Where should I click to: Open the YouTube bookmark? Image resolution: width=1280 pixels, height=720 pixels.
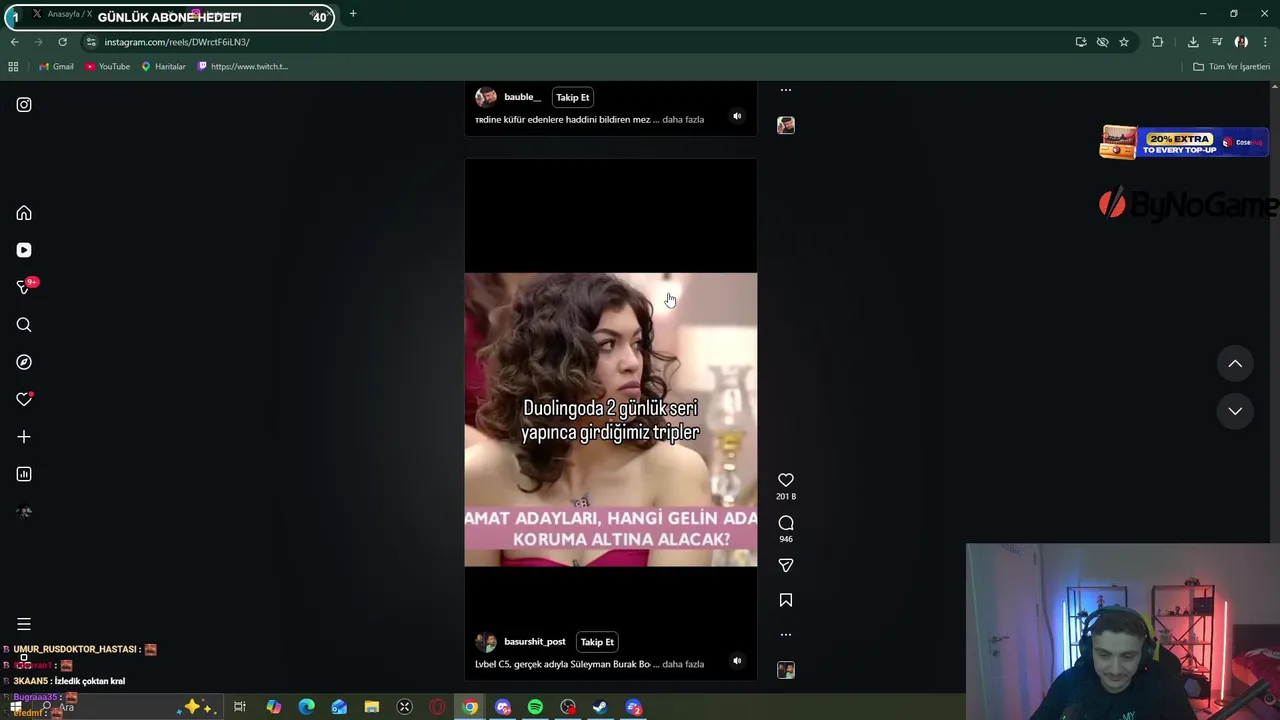coord(107,67)
